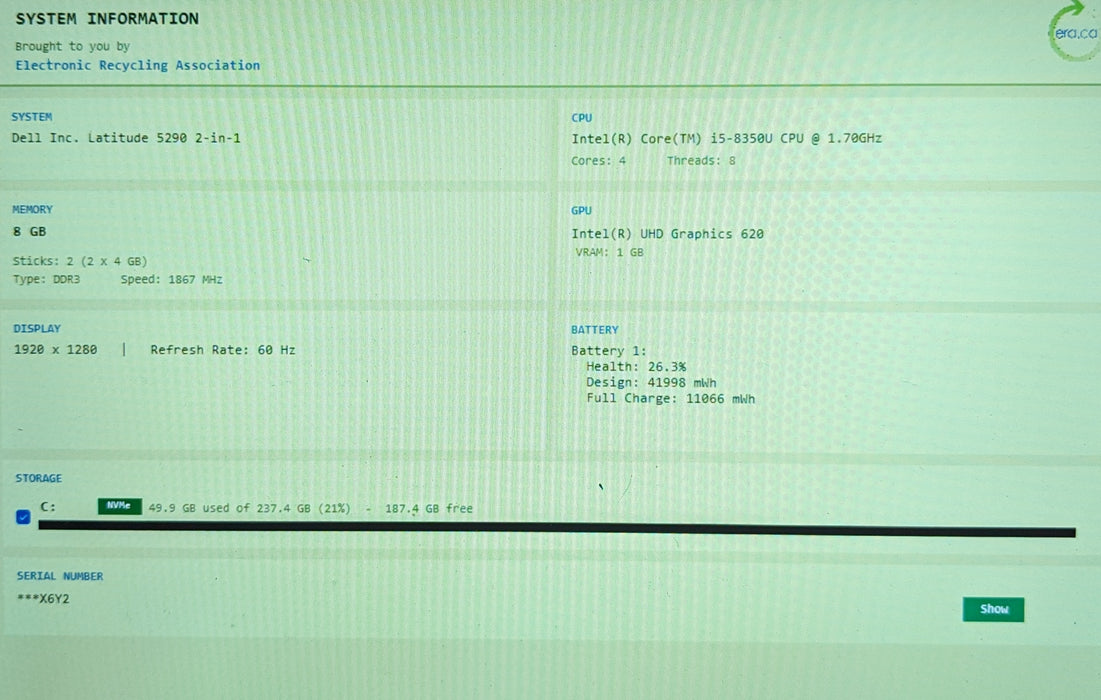Image resolution: width=1101 pixels, height=700 pixels.
Task: Click the Intel UHD Graphics 620 text
Action: point(667,234)
